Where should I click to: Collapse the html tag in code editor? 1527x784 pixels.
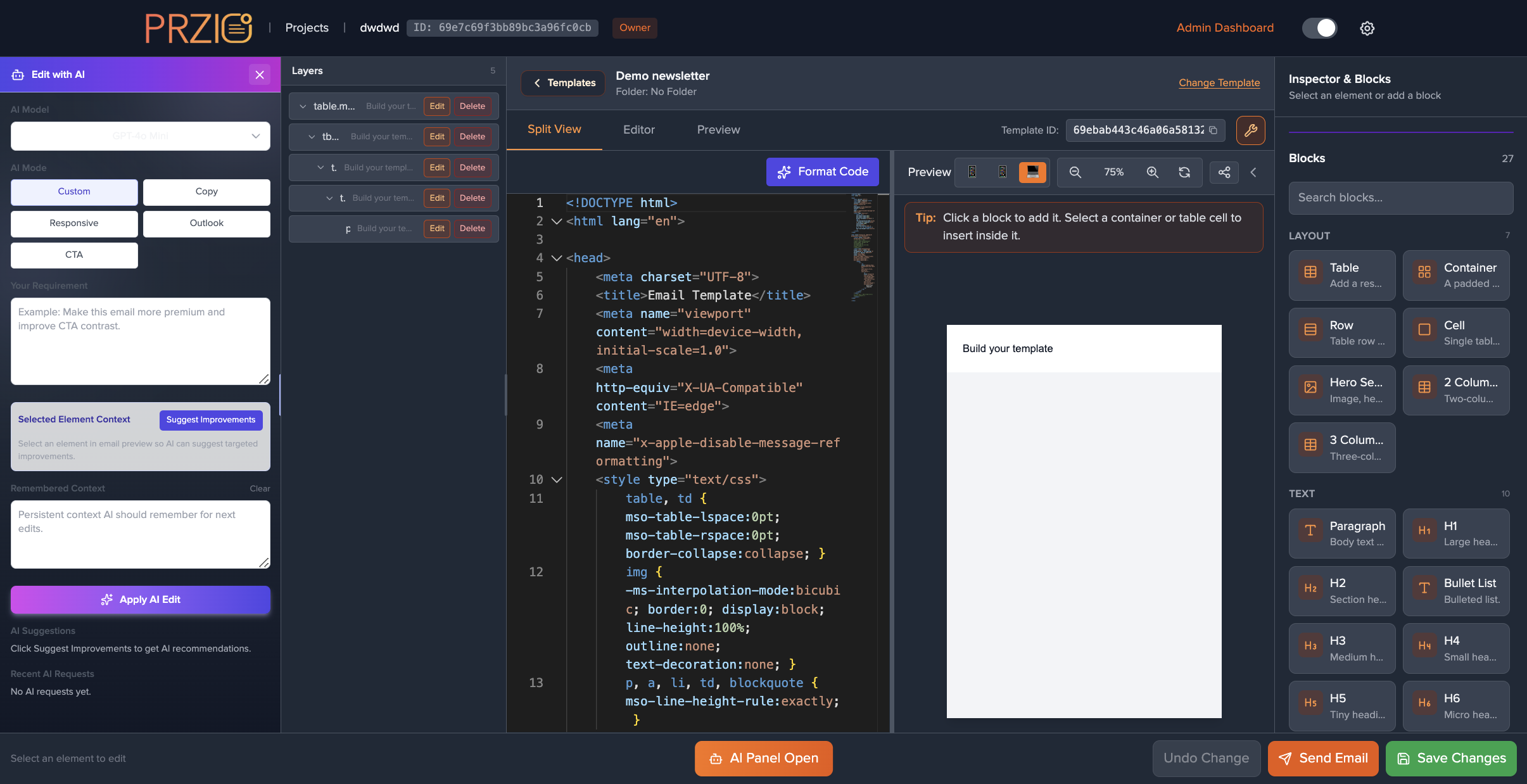557,221
